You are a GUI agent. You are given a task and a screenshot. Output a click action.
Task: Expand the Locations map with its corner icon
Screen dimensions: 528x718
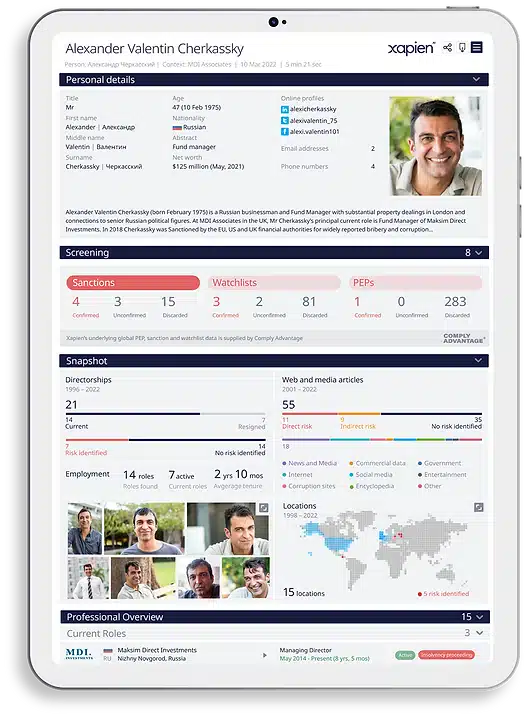click(x=479, y=507)
